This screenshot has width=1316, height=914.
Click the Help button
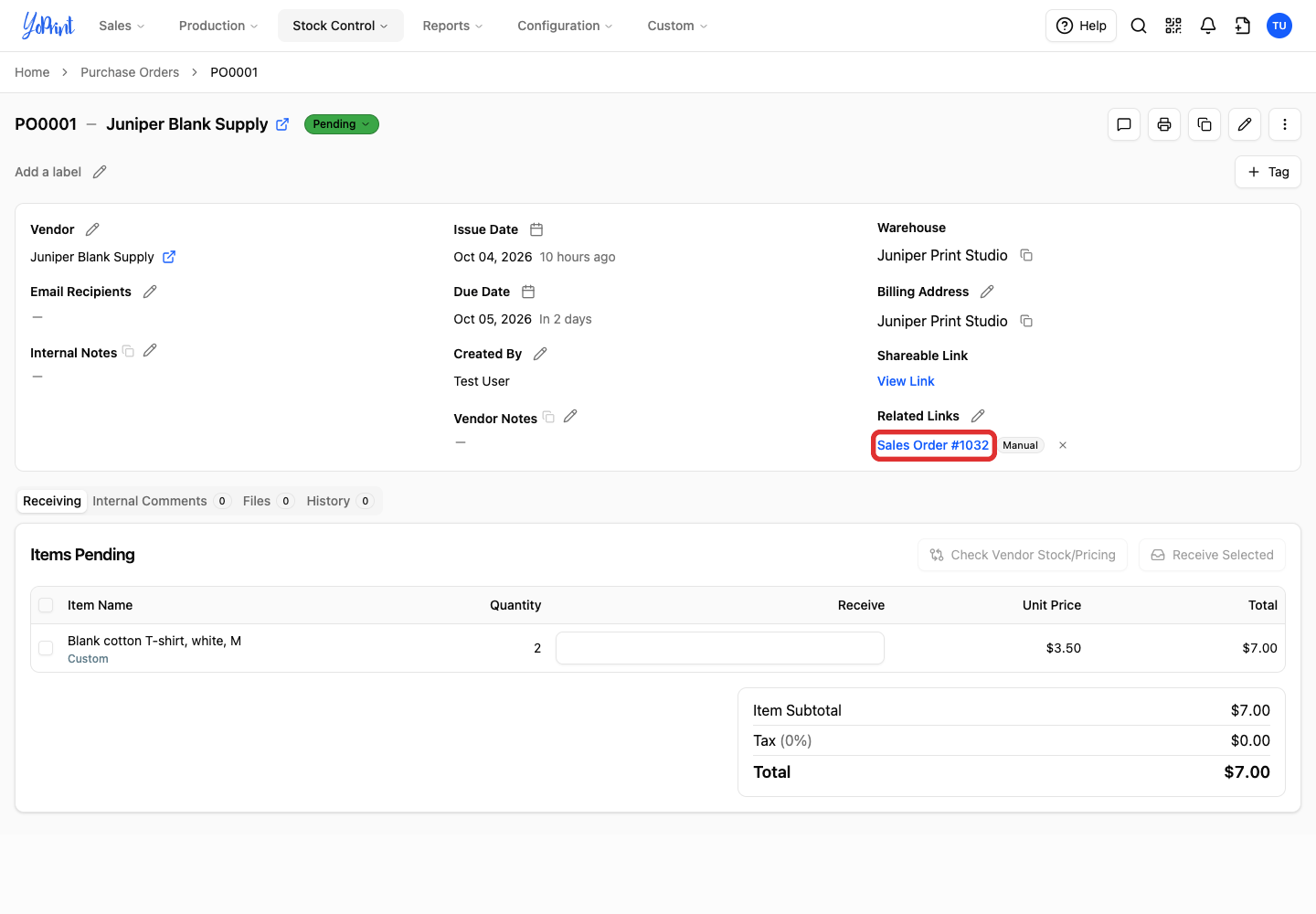pyautogui.click(x=1081, y=26)
